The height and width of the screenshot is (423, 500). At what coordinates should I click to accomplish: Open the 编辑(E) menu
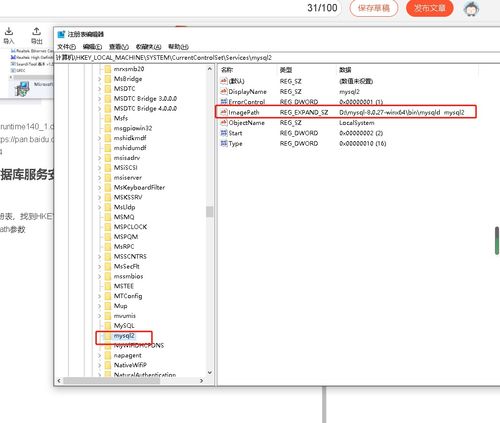pyautogui.click(x=92, y=47)
